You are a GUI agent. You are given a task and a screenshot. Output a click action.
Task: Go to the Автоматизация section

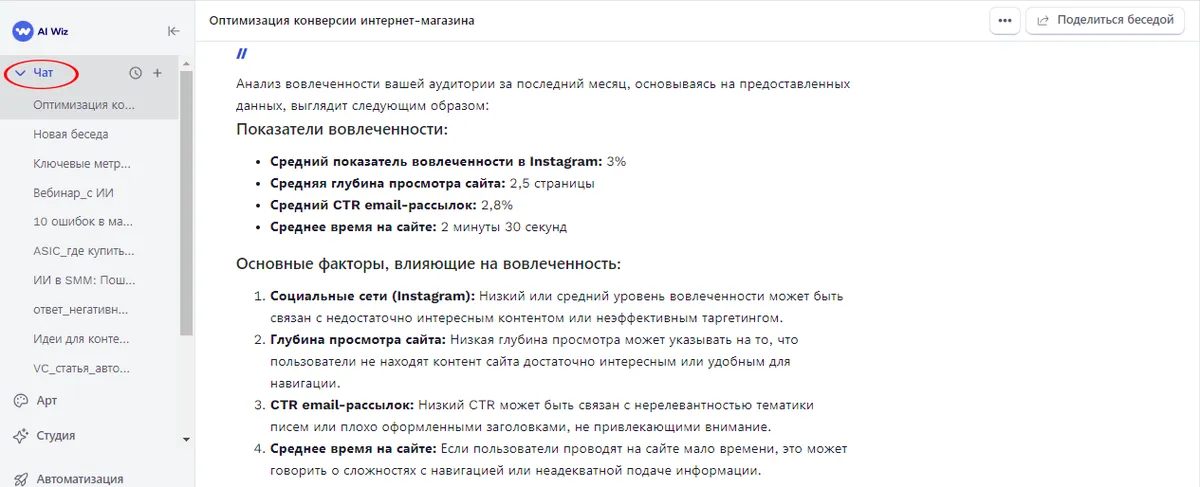tap(80, 478)
